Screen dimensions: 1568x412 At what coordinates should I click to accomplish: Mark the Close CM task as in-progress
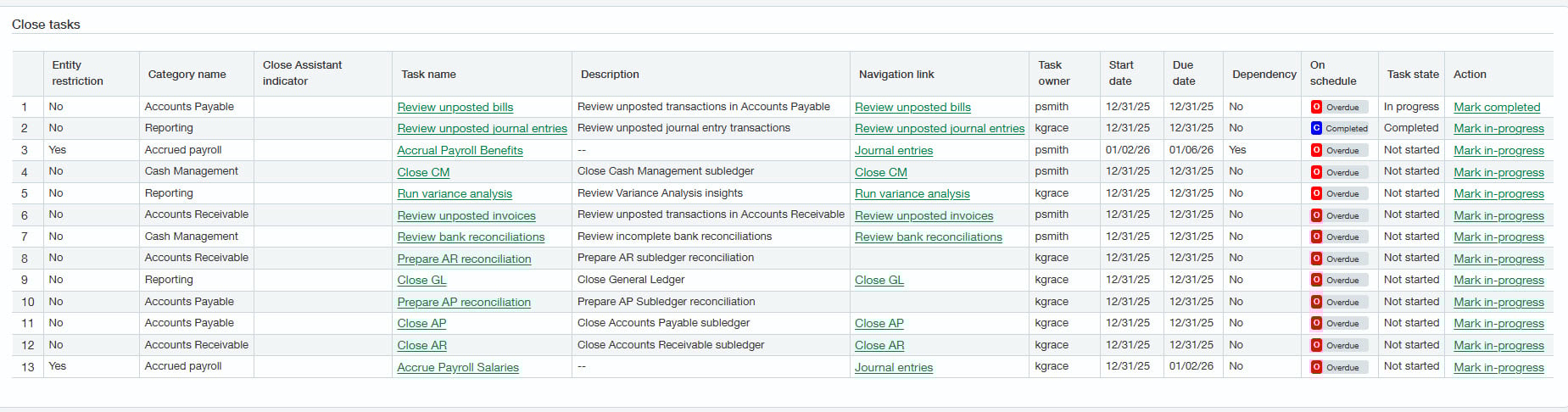point(1498,173)
